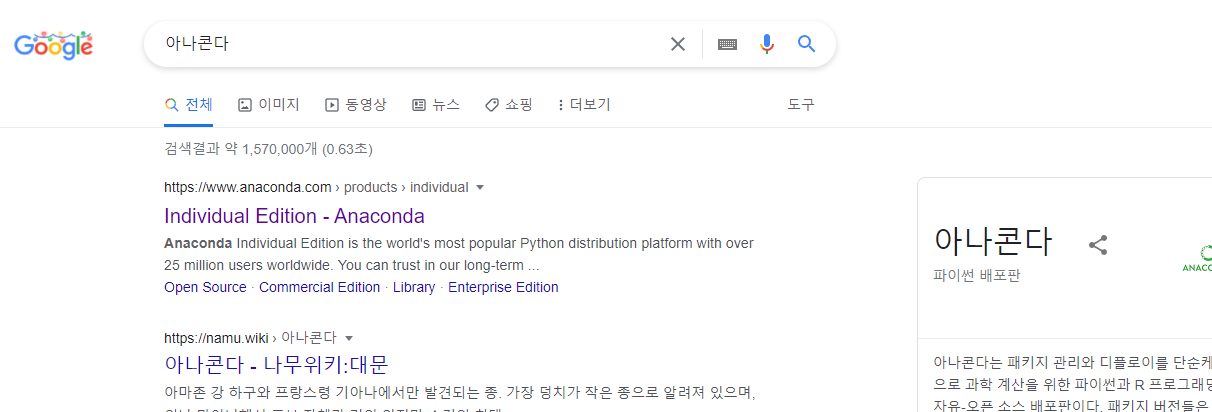Expand dropdown arrow next to namu.wiki URL
This screenshot has height=412, width=1212.
click(x=349, y=338)
